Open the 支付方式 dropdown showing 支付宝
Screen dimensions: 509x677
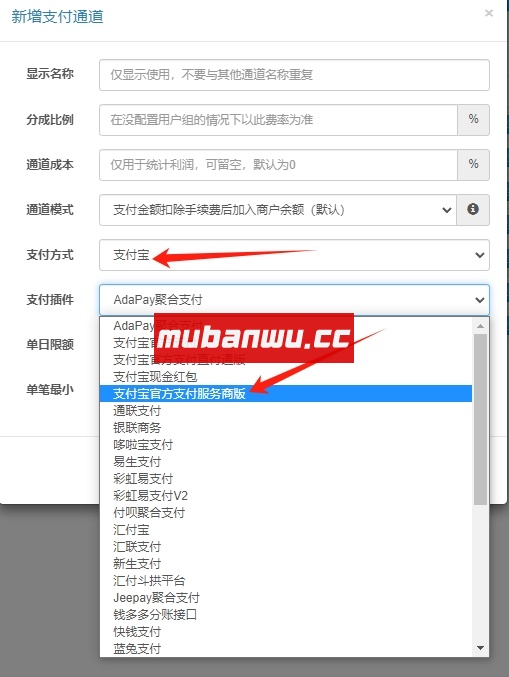294,255
